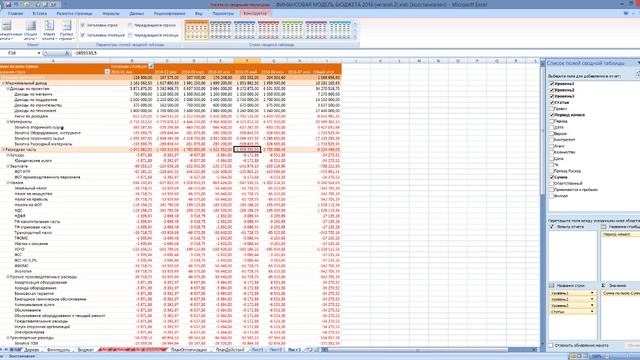This screenshot has width=640, height=360.
Task: Enable Отложить обновление макета checkbox
Action: tap(551, 346)
